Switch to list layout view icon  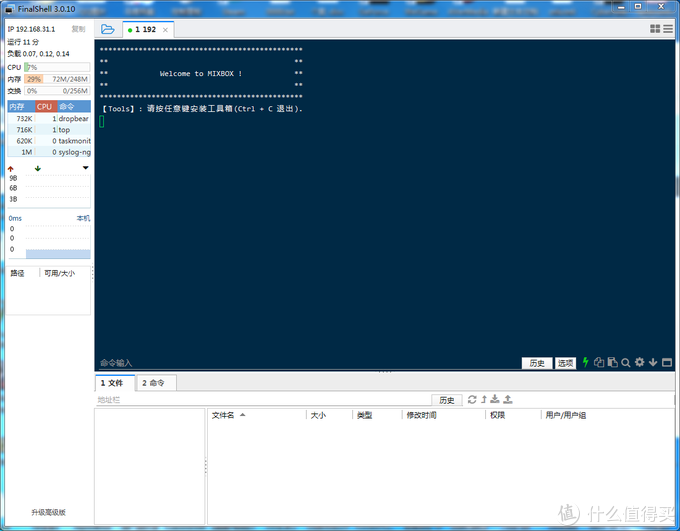[668, 29]
